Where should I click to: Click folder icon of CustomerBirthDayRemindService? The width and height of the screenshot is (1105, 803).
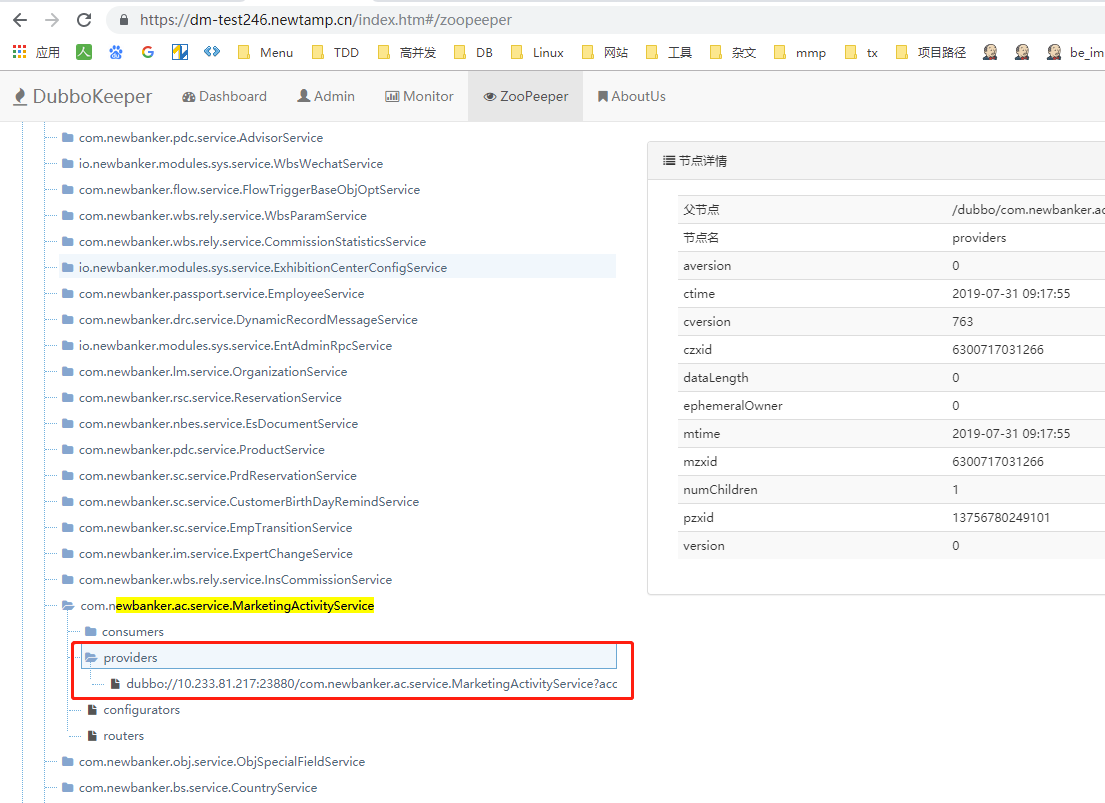pos(68,501)
